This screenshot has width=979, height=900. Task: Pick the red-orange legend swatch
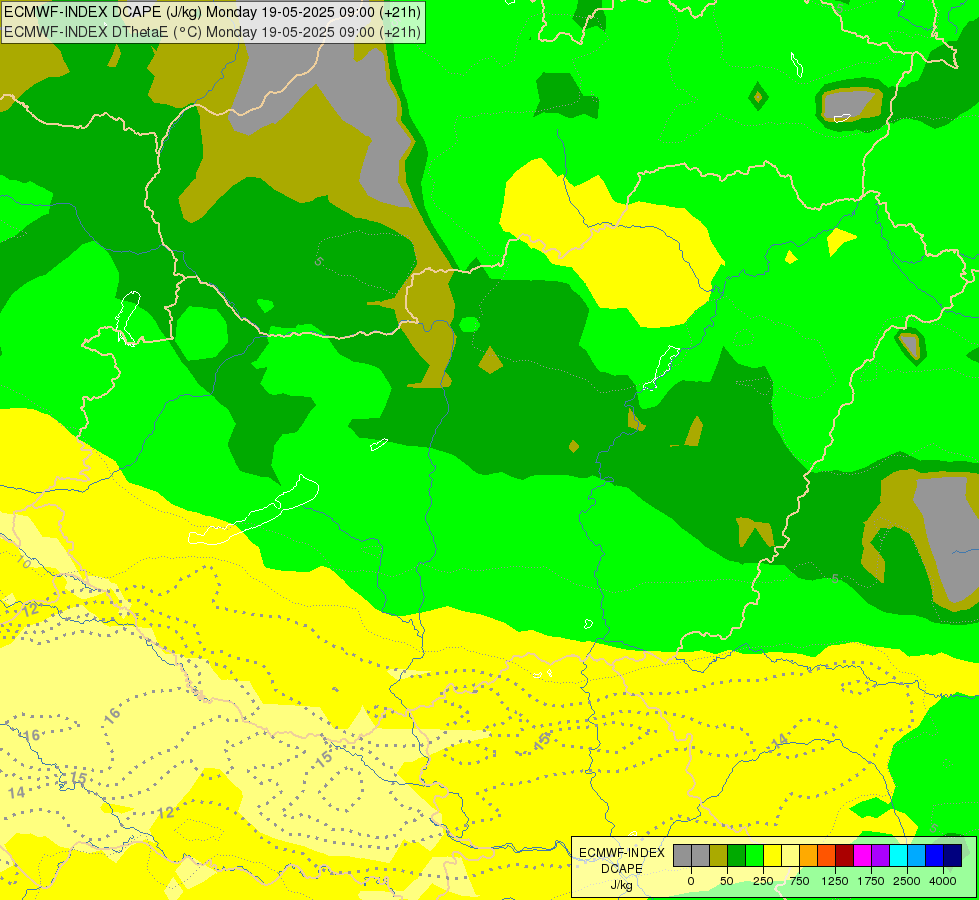pos(827,855)
